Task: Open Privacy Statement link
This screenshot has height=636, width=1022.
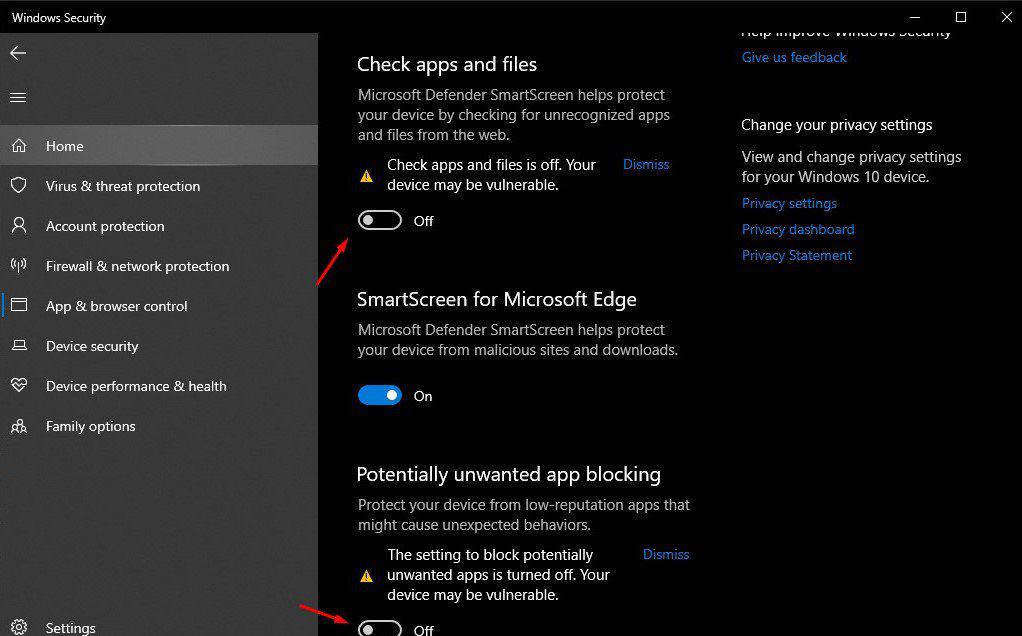Action: click(x=796, y=255)
